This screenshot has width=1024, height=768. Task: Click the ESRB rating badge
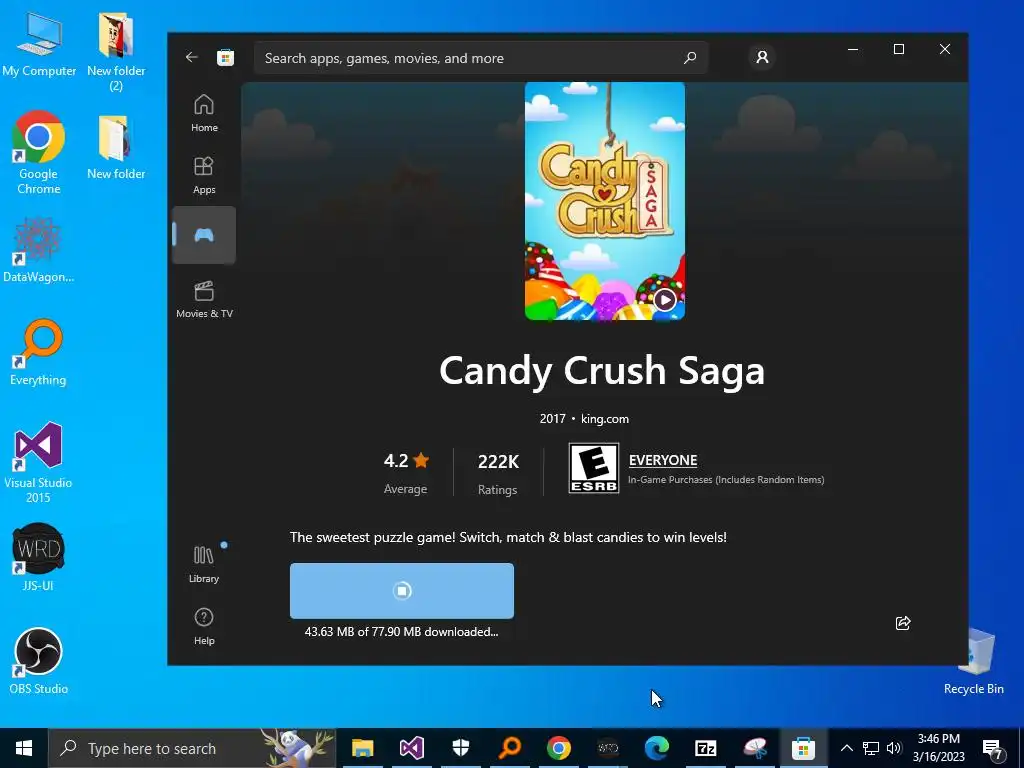pyautogui.click(x=594, y=468)
